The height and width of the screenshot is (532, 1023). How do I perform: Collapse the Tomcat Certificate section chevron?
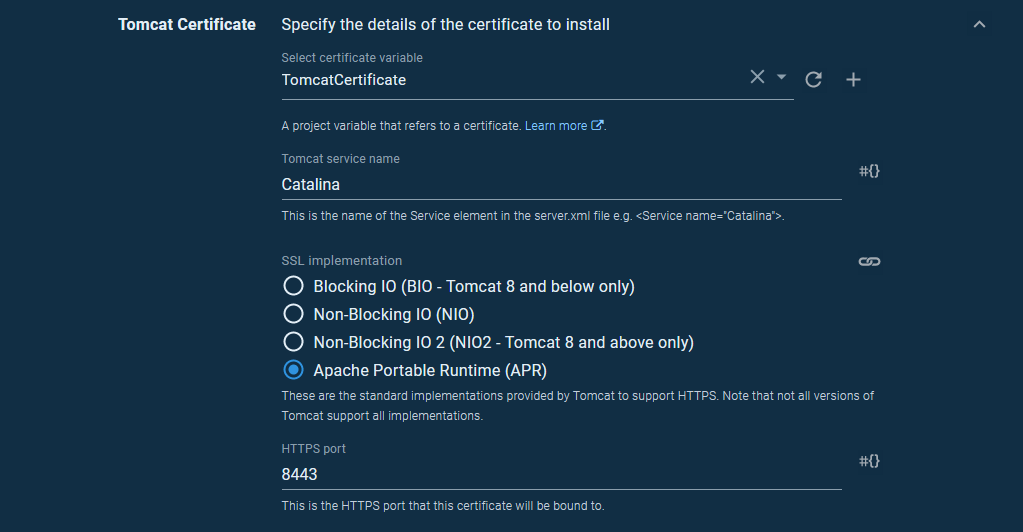click(979, 24)
